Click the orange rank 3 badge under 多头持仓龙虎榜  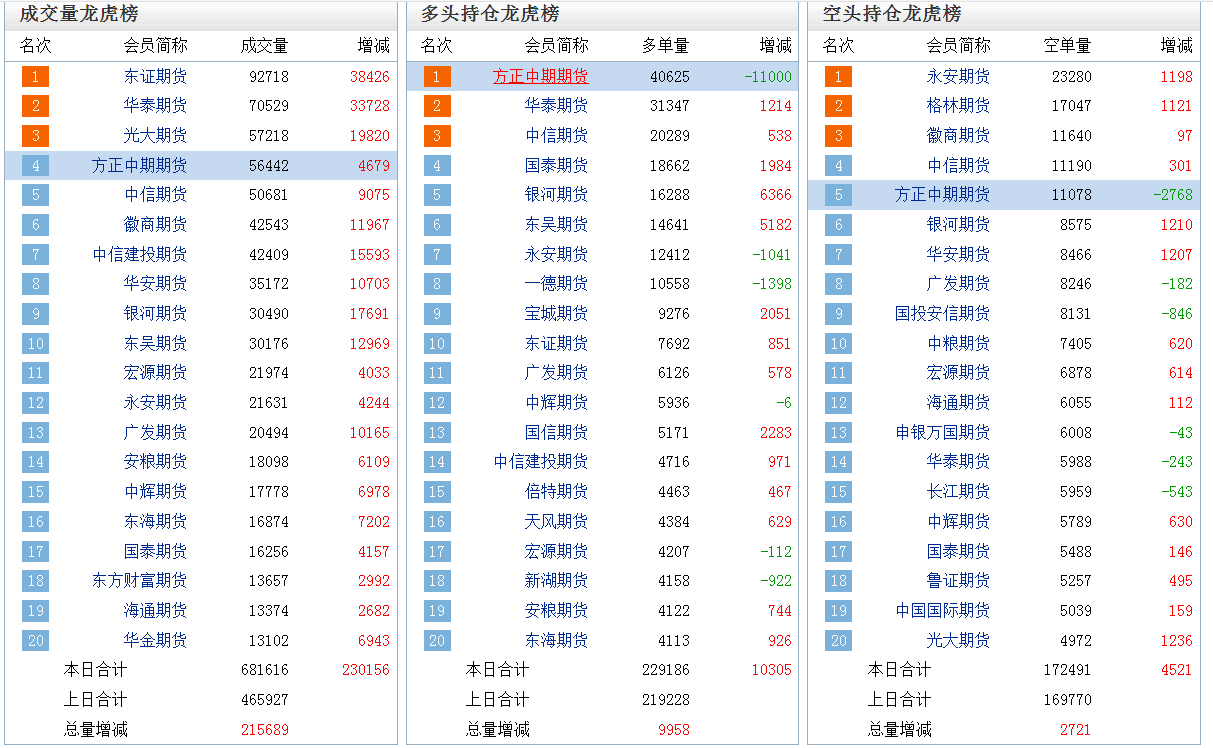(x=436, y=136)
